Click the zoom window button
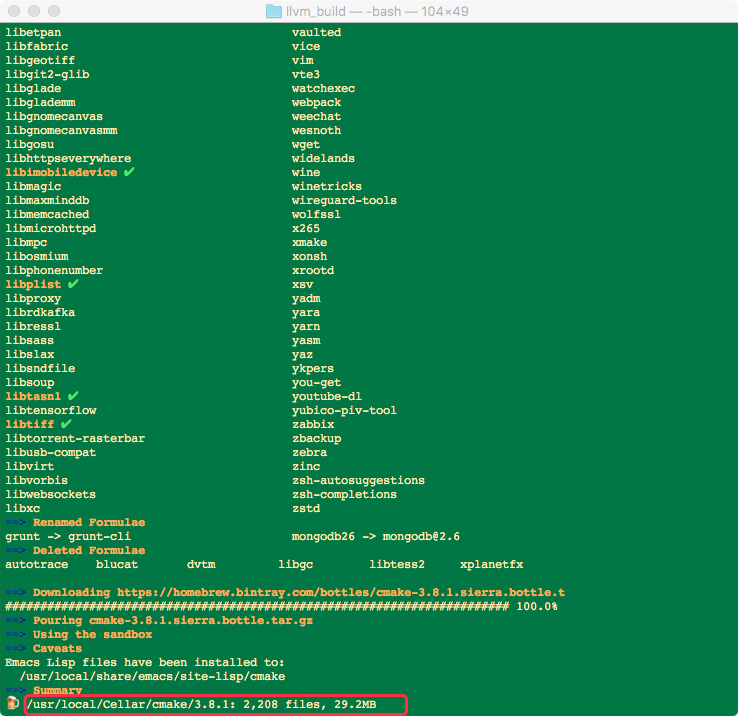Screen dimensions: 738x716 (54, 11)
